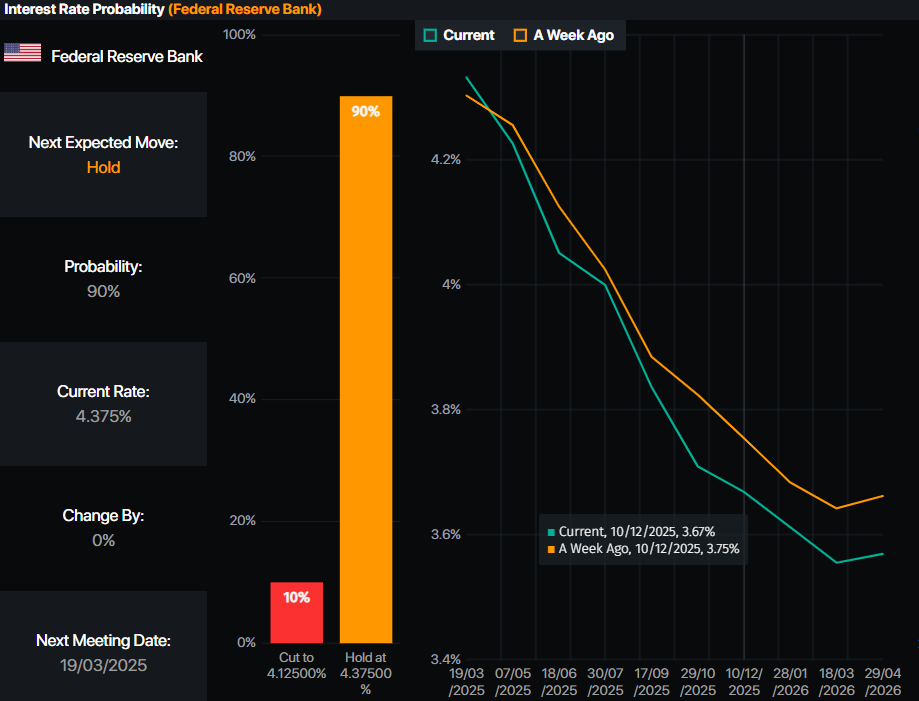
Task: Click the Change By 0% panel
Action: click(x=103, y=528)
